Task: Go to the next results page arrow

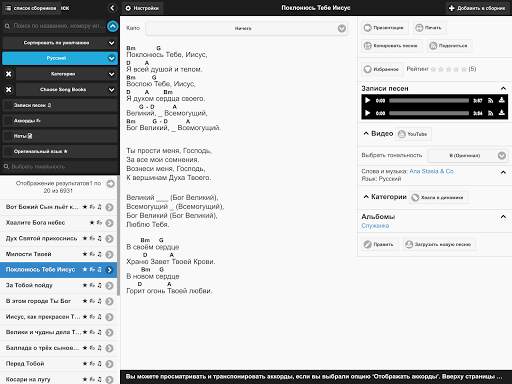Action: [x=110, y=184]
